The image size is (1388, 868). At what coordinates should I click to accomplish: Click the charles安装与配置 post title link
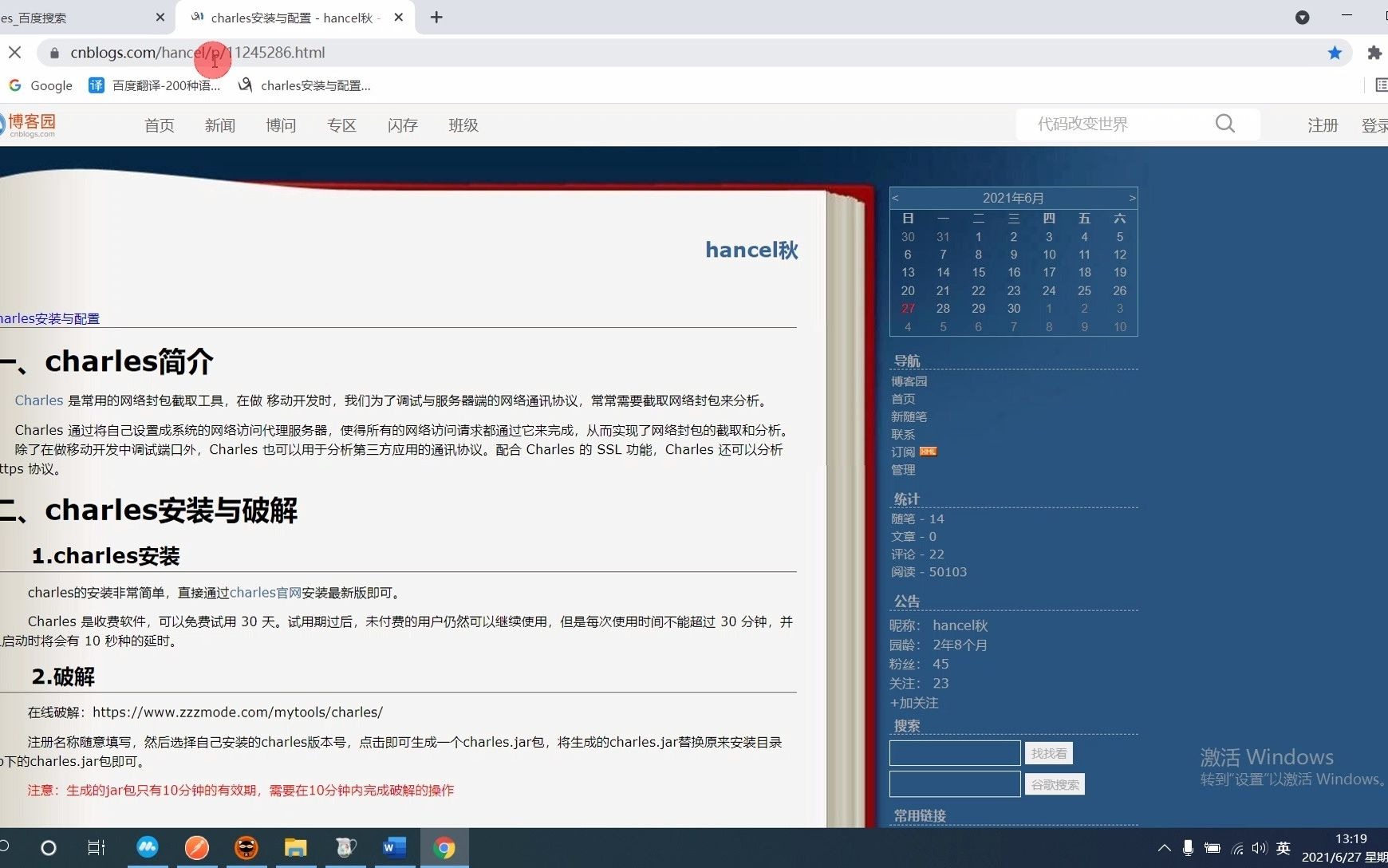coord(49,318)
